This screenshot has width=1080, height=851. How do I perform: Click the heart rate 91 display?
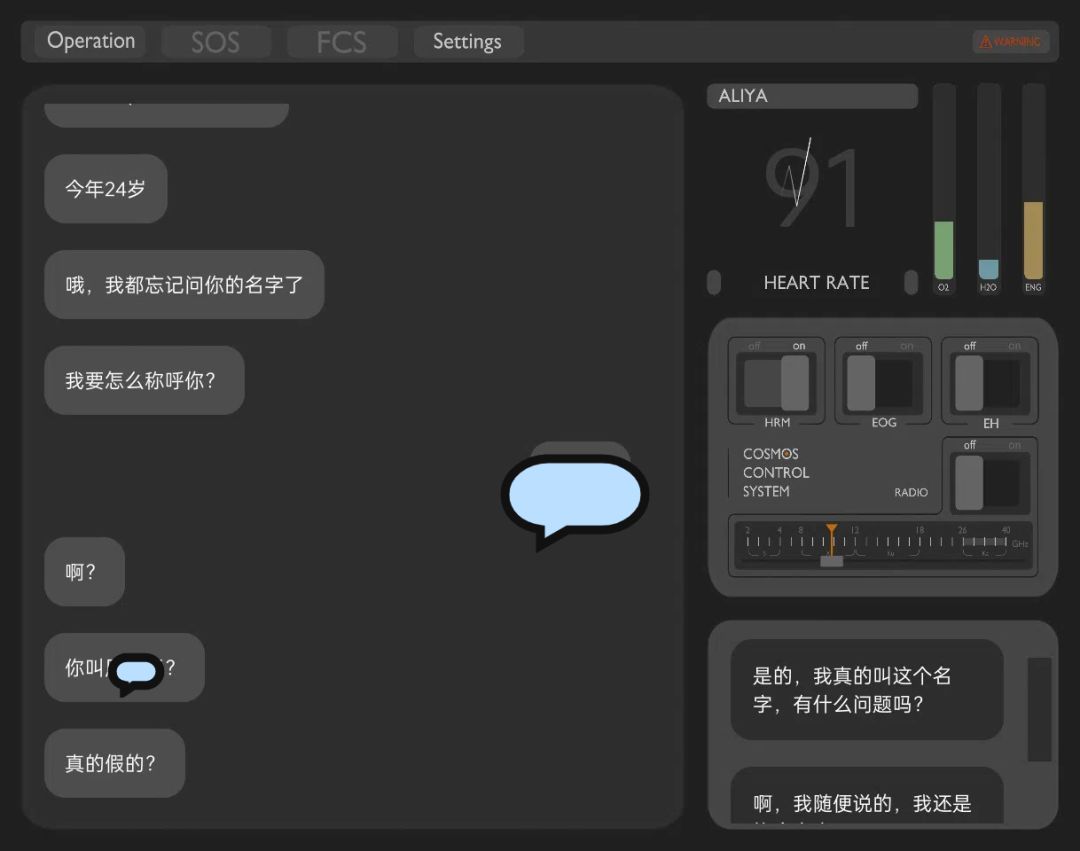click(x=811, y=187)
